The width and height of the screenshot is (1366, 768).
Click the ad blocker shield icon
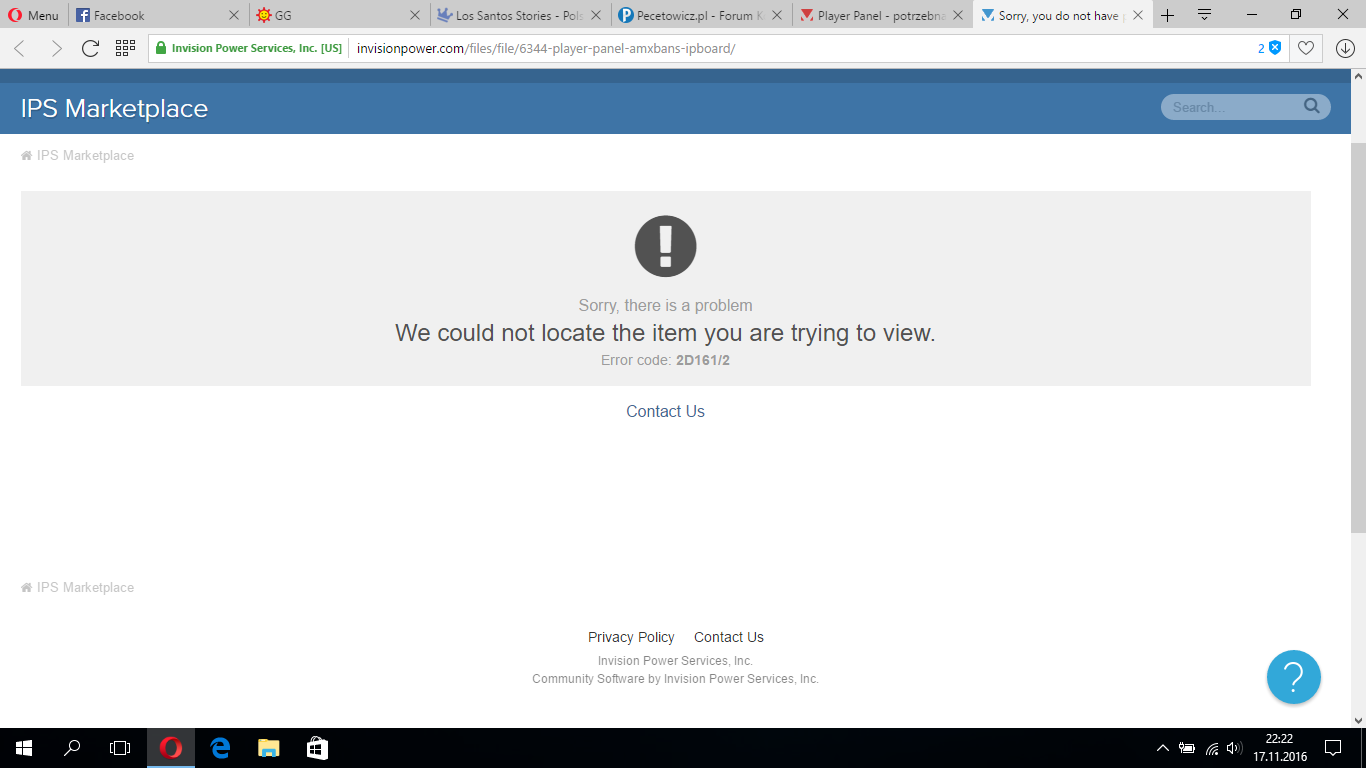coord(1275,48)
